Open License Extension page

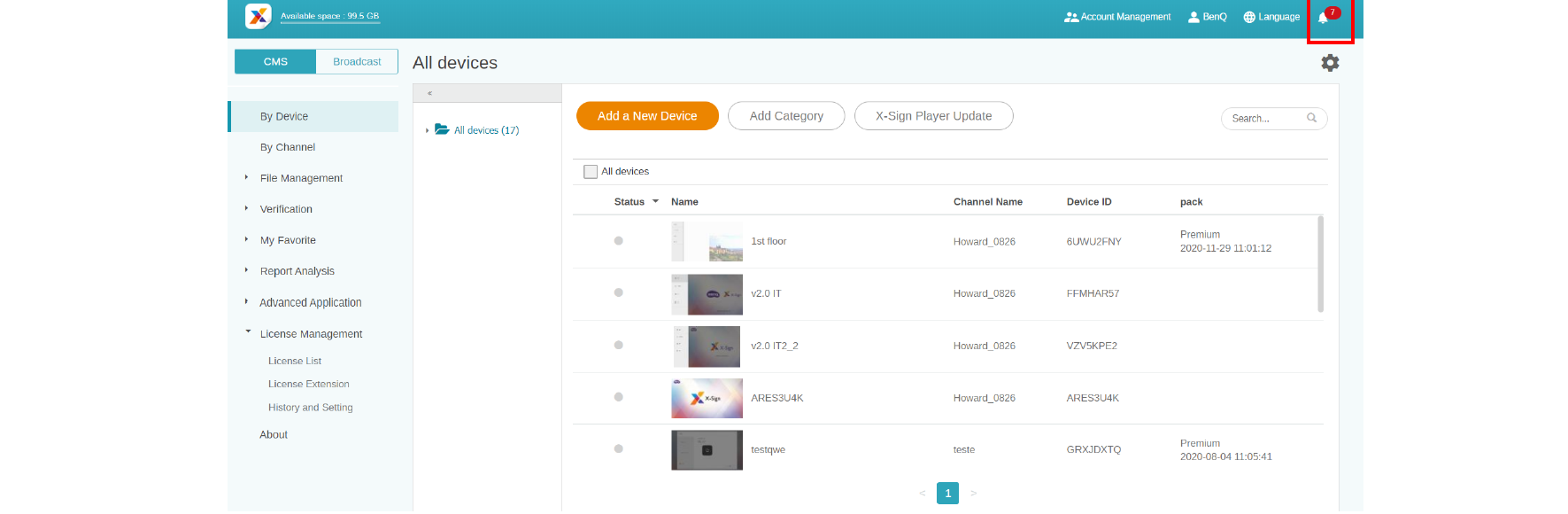309,385
